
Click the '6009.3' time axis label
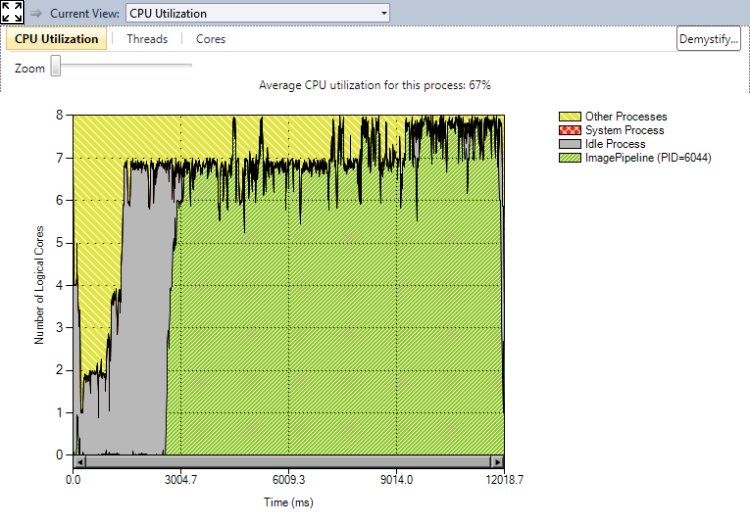[288, 480]
